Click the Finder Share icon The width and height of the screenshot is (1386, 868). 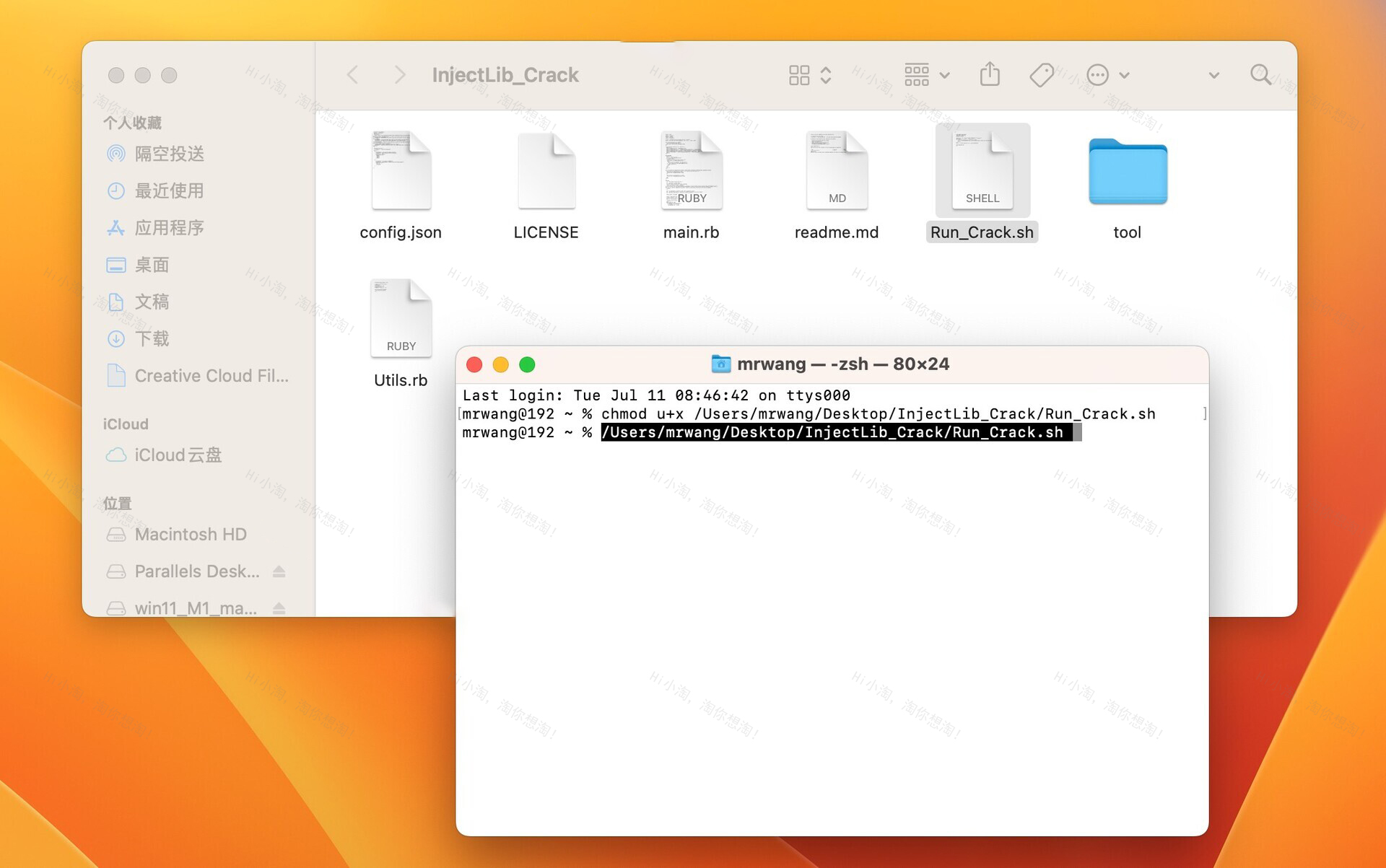[990, 74]
